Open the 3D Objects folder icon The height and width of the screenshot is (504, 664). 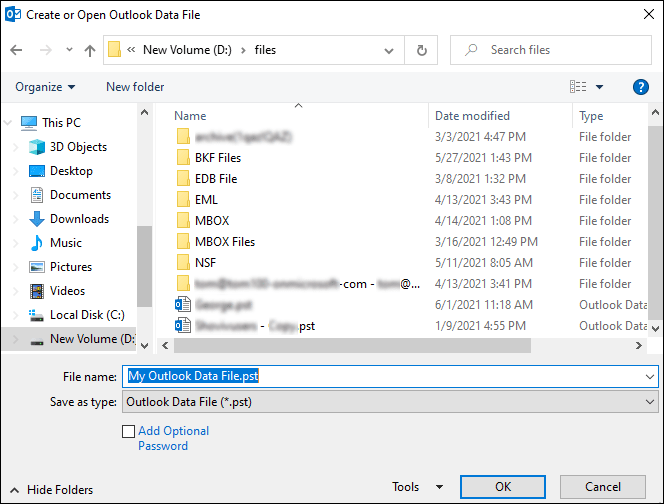pos(37,147)
